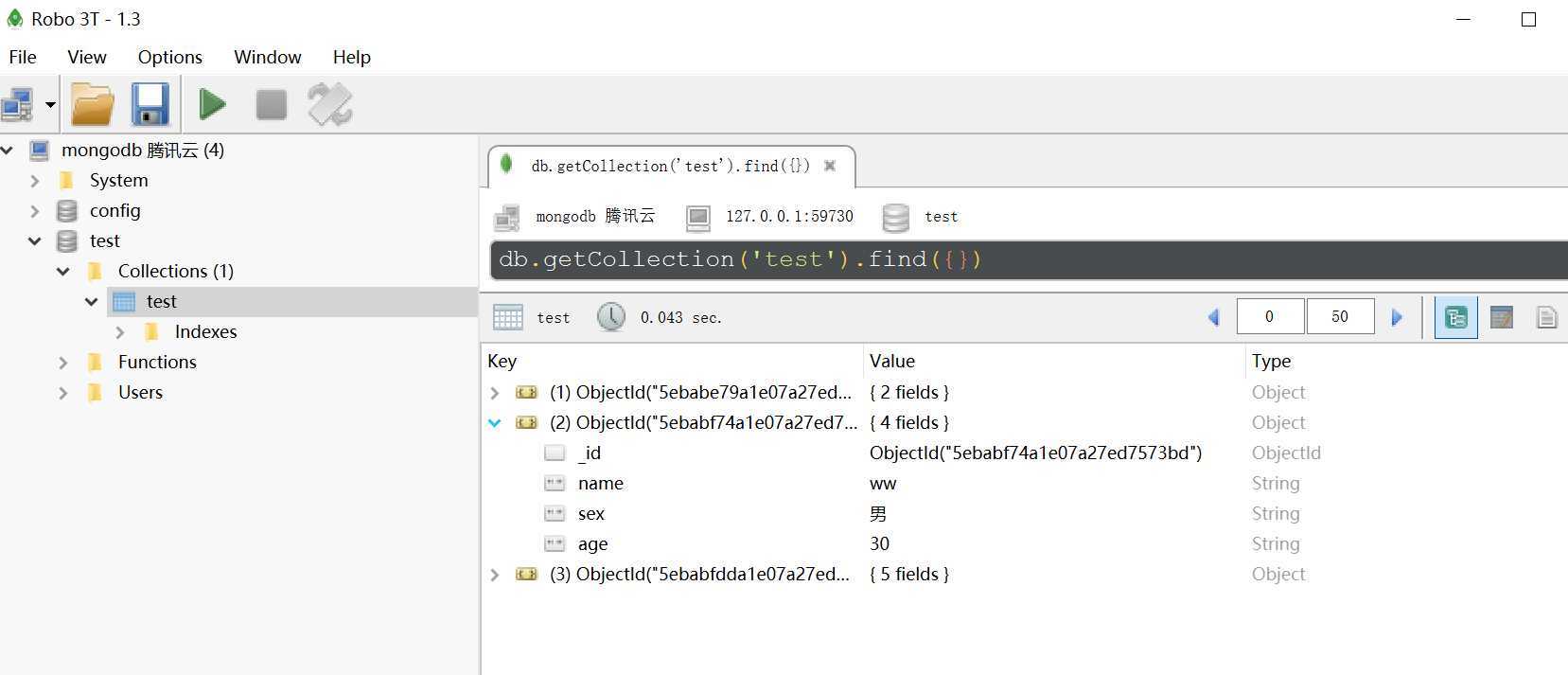
Task: Collapse the mongodb 腾讯云 connection node
Action: [8, 150]
